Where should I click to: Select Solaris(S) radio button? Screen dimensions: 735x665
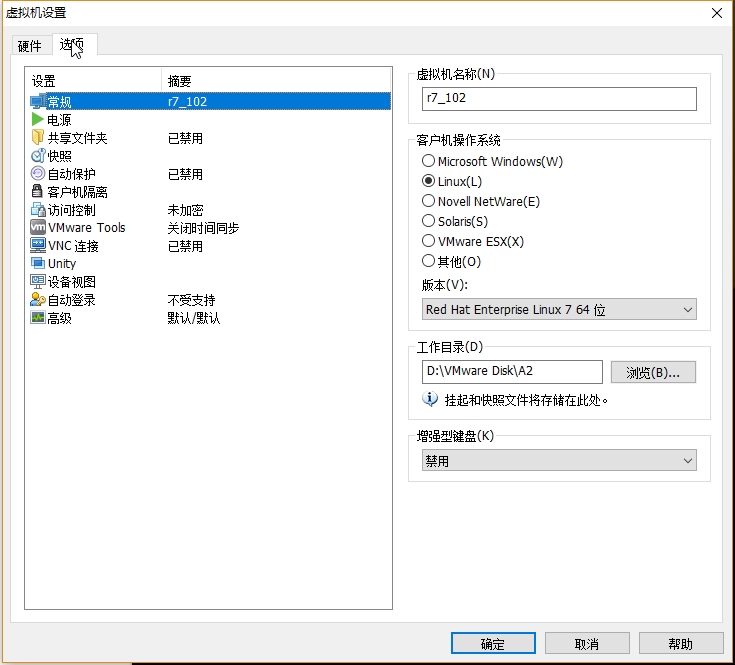click(x=428, y=221)
